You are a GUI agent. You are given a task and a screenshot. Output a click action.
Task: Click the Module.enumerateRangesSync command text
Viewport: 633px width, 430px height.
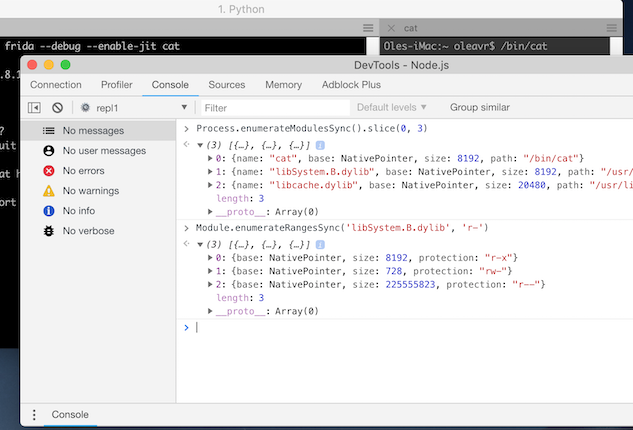342,228
